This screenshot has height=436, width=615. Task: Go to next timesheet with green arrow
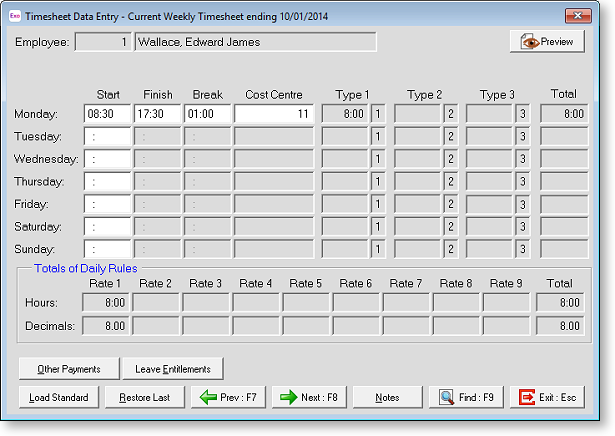309,397
